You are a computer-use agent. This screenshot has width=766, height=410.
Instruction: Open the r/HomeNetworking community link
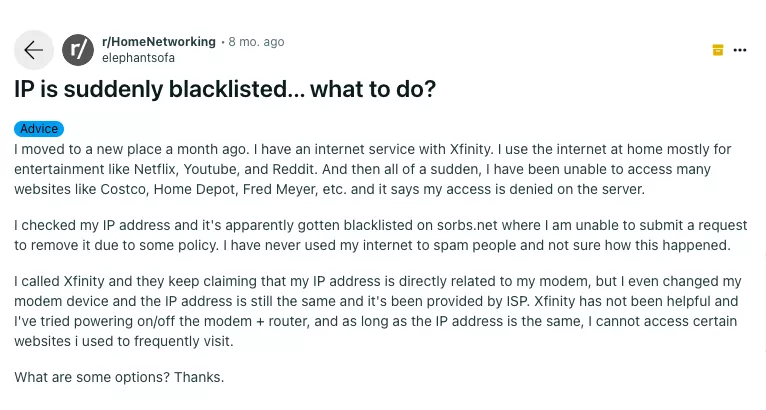[159, 42]
